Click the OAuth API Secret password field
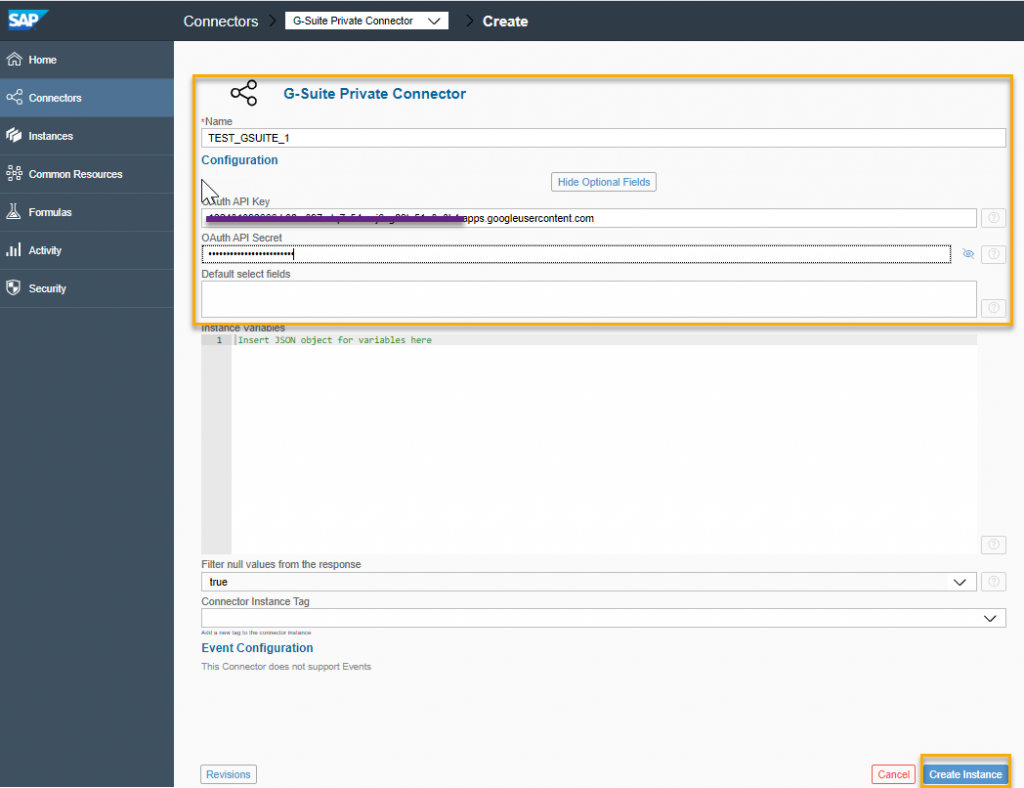The image size is (1024, 788). pyautogui.click(x=576, y=254)
